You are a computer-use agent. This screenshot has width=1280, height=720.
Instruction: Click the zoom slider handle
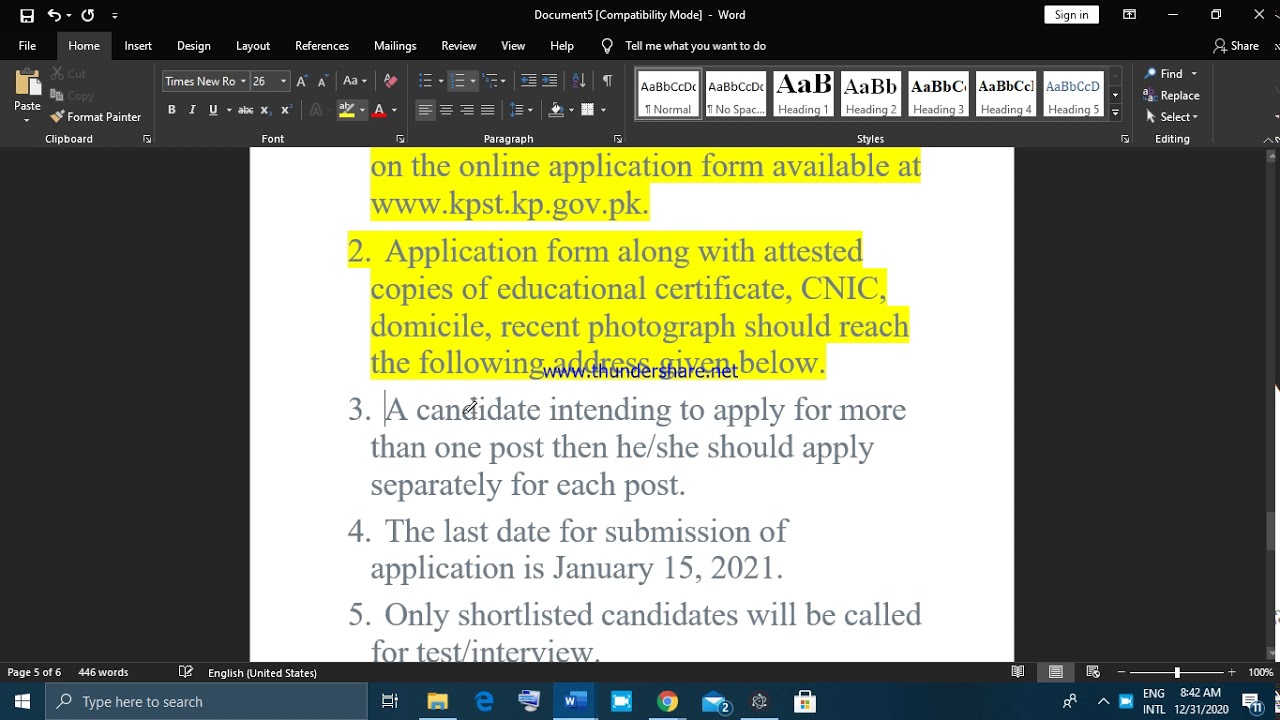tap(1177, 672)
